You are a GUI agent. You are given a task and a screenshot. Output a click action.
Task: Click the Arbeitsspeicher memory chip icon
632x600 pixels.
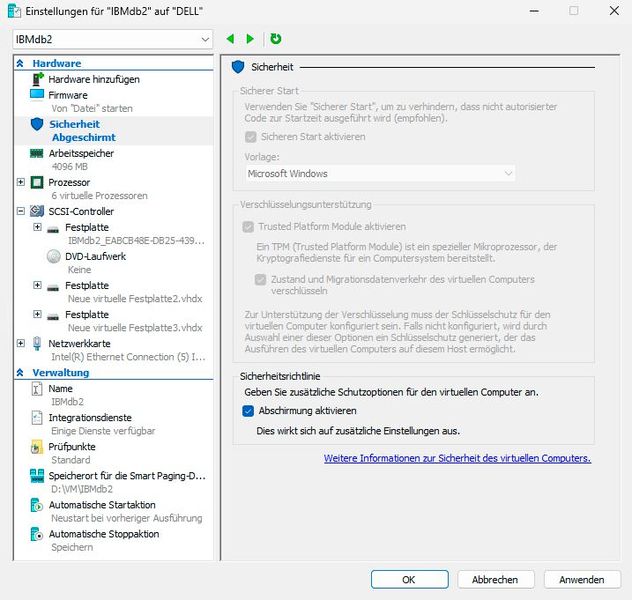[x=37, y=153]
